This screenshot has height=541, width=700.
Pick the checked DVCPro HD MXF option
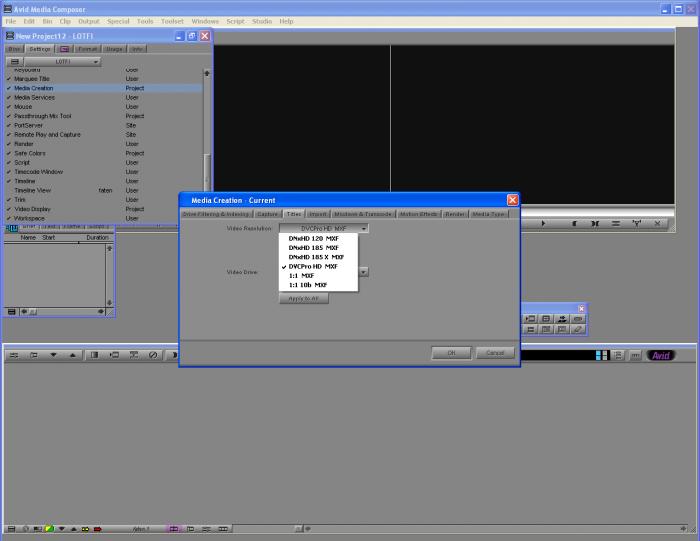(313, 266)
